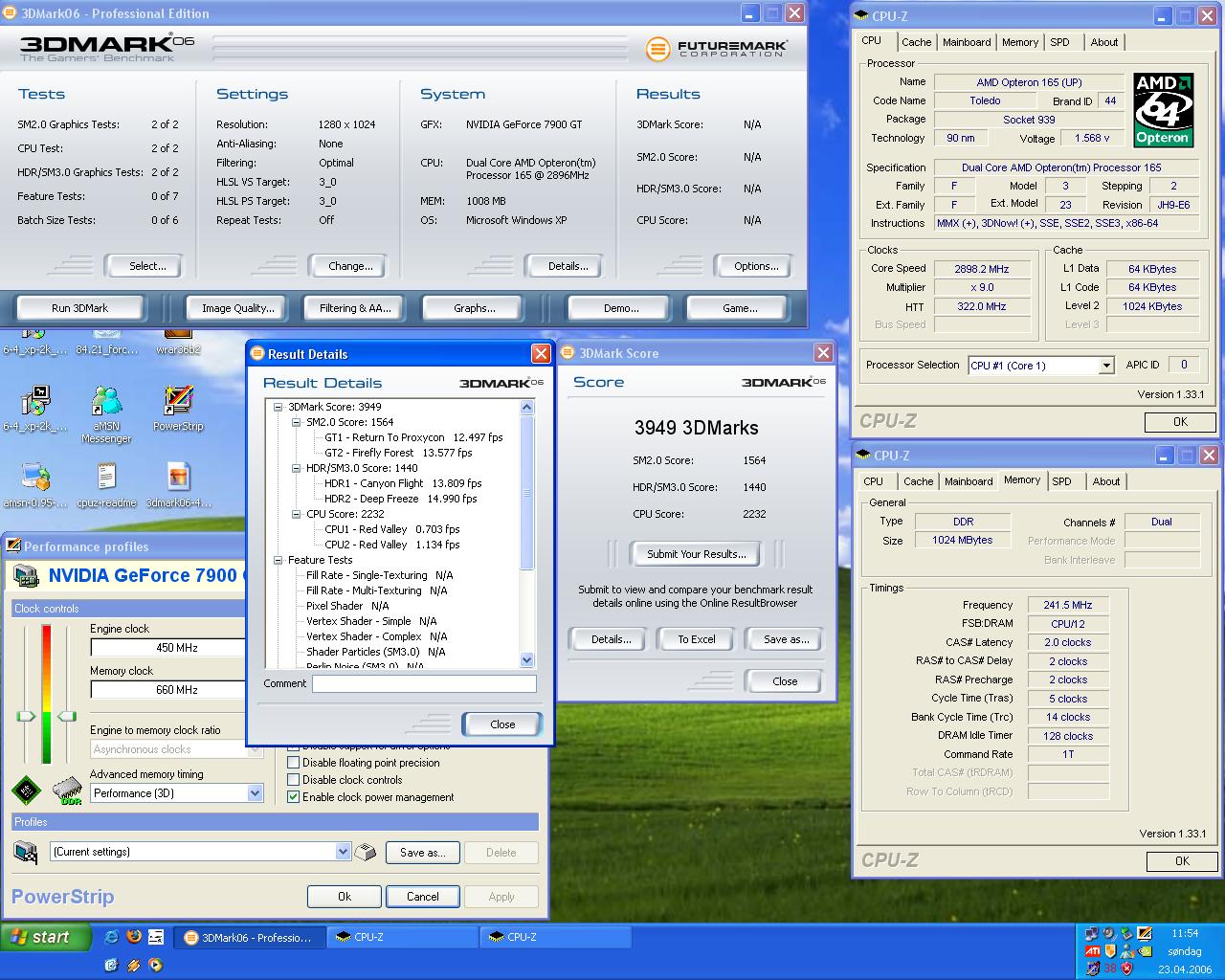Click the system tray clock showing 11:54
This screenshot has height=980, width=1225.
tap(1185, 933)
